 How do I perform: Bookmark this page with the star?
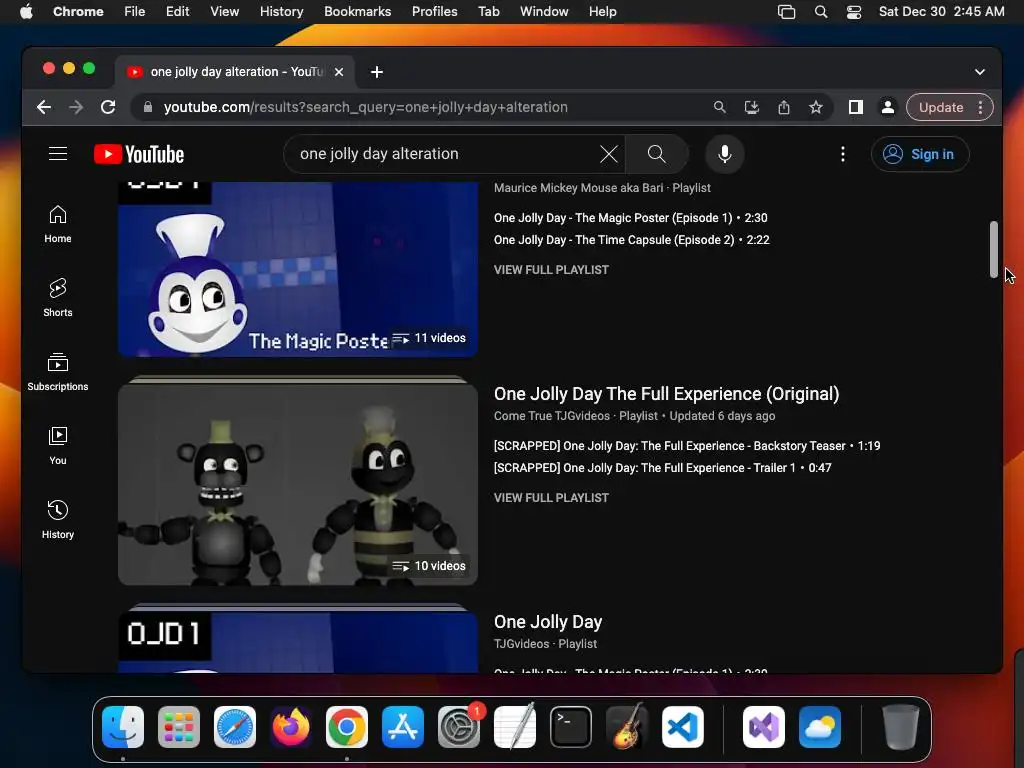(x=816, y=107)
